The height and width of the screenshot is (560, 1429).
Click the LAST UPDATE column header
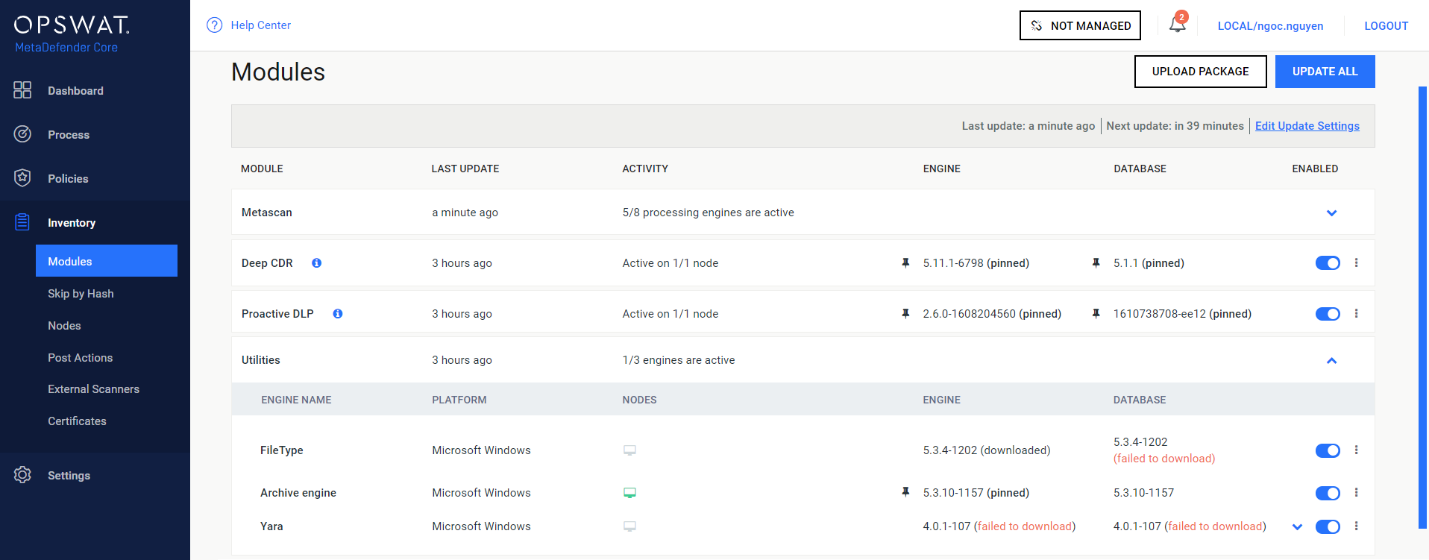click(465, 169)
